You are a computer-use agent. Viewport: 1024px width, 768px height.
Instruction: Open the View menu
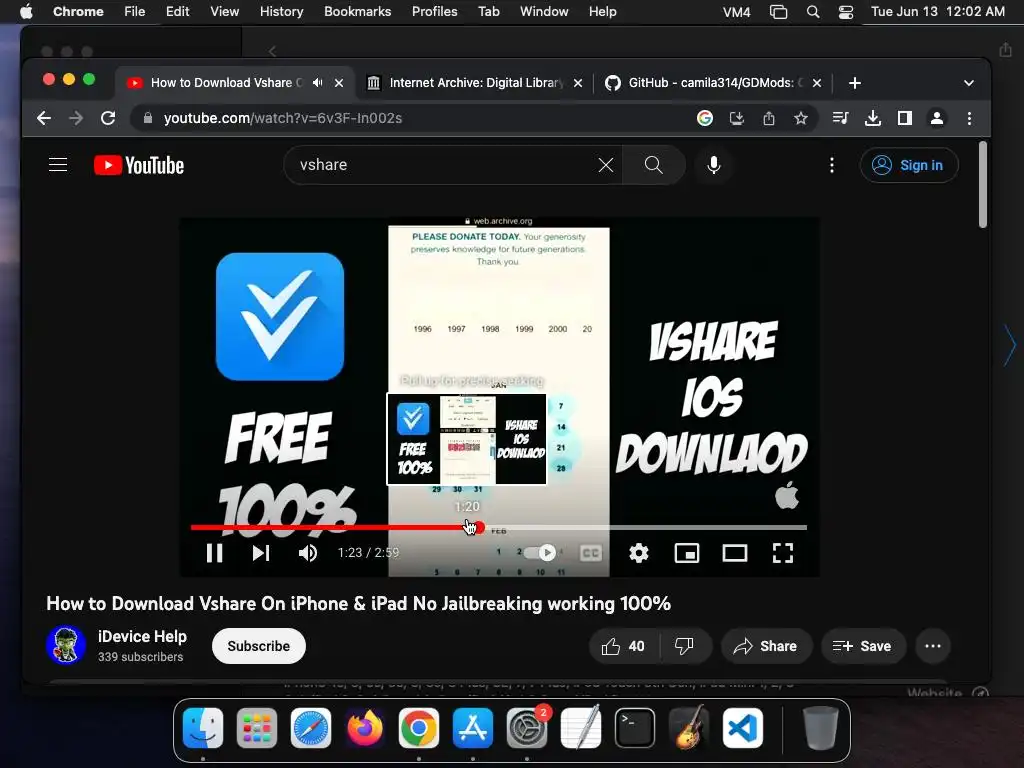click(x=224, y=12)
